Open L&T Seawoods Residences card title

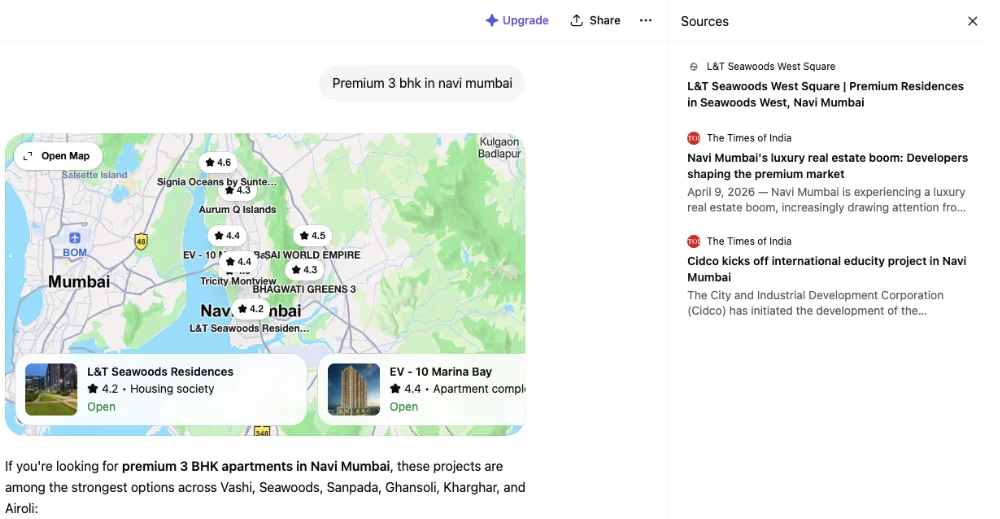[160, 372]
